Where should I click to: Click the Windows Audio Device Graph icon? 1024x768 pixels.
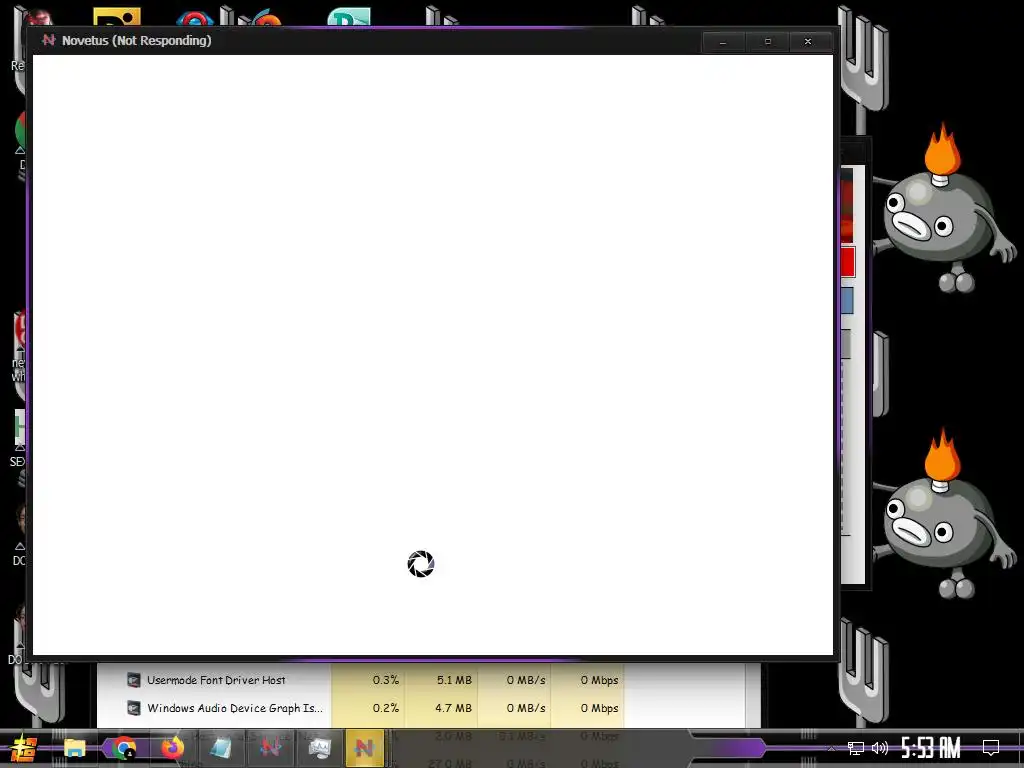[x=133, y=708]
